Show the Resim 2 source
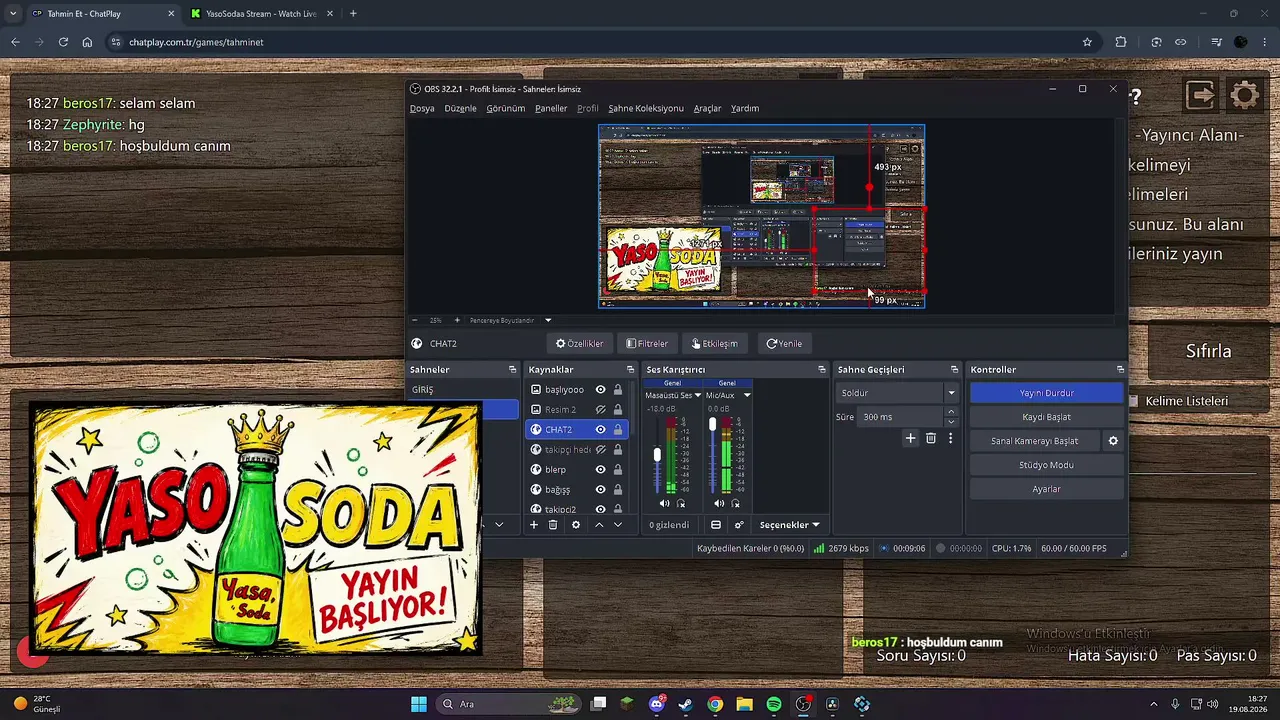The width and height of the screenshot is (1280, 720). [x=601, y=409]
